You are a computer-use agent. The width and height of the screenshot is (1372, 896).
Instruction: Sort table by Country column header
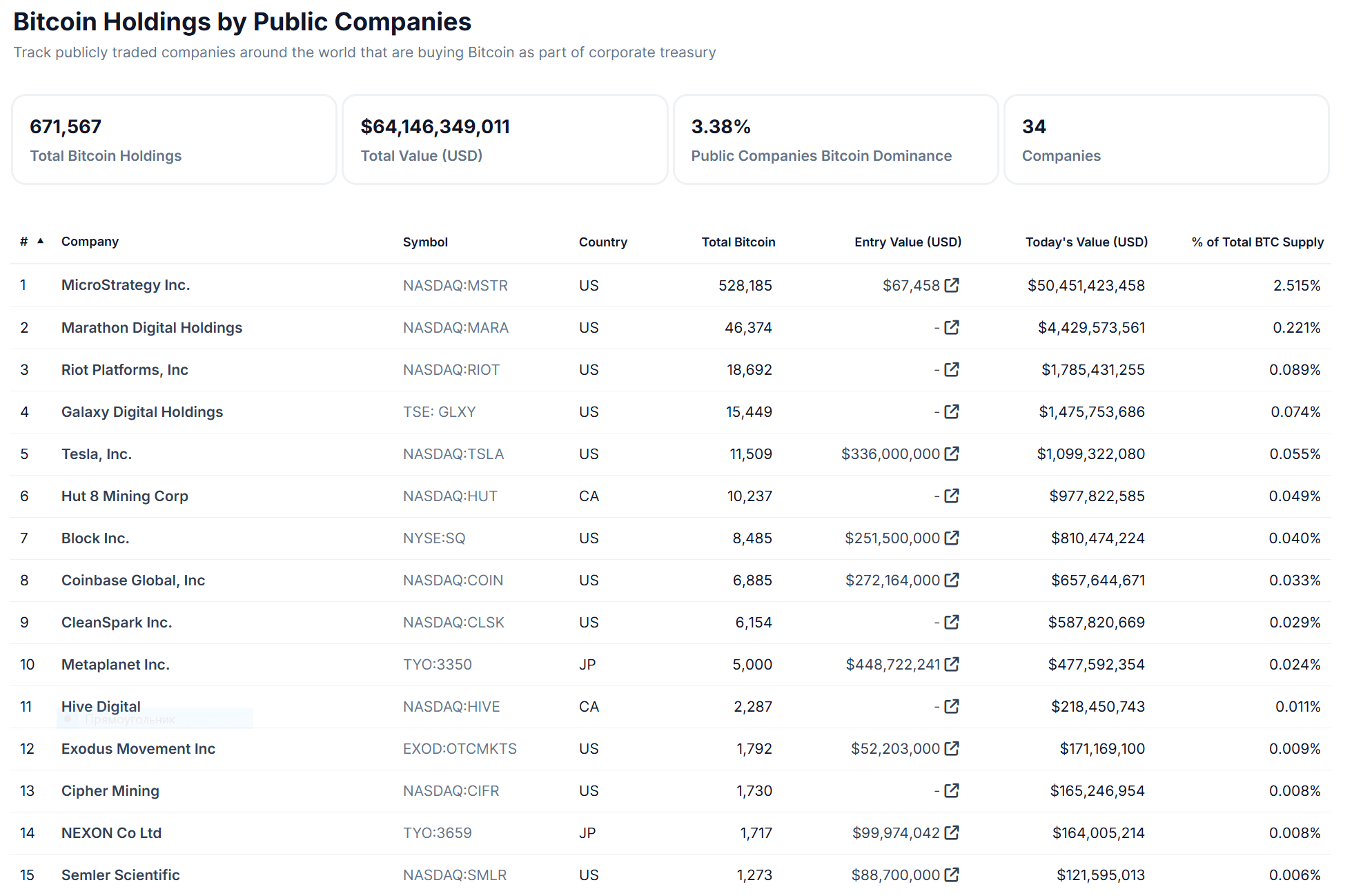[603, 242]
